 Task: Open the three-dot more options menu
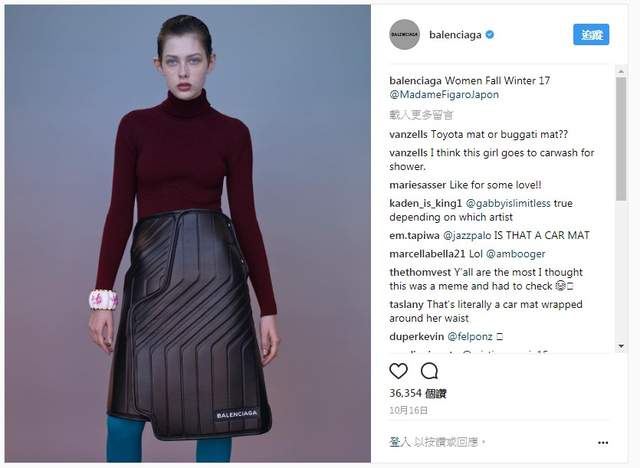pyautogui.click(x=603, y=443)
